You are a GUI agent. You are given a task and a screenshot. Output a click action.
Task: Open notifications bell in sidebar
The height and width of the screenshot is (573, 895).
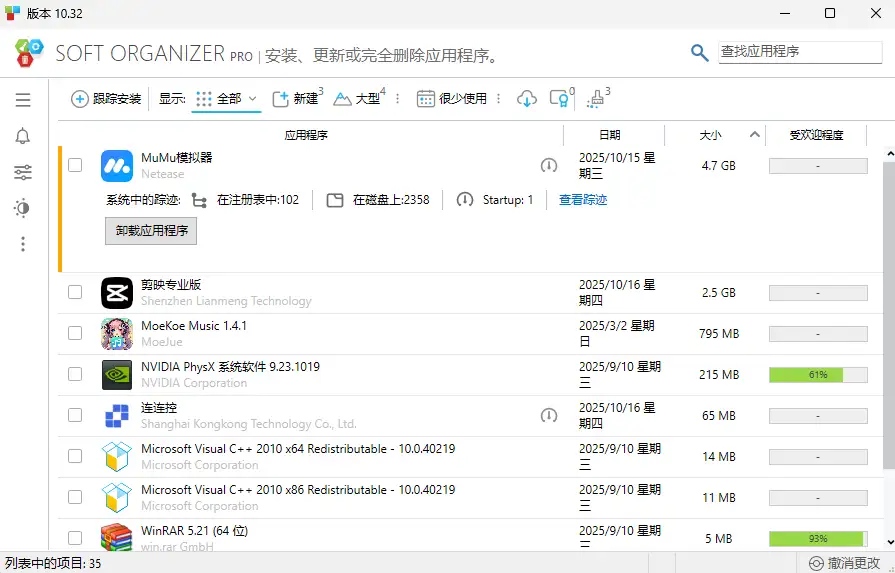click(x=23, y=136)
